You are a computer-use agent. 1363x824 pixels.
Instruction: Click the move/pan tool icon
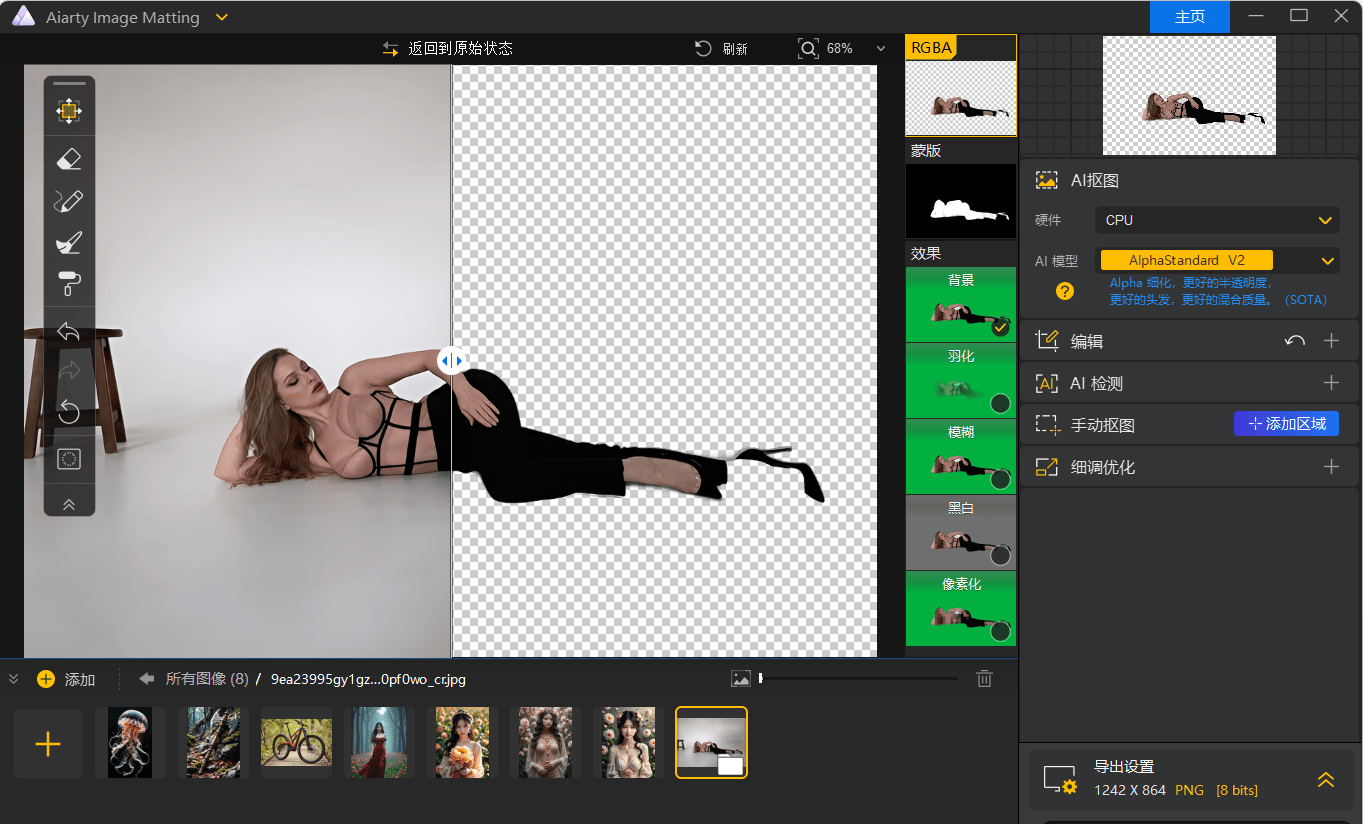69,111
